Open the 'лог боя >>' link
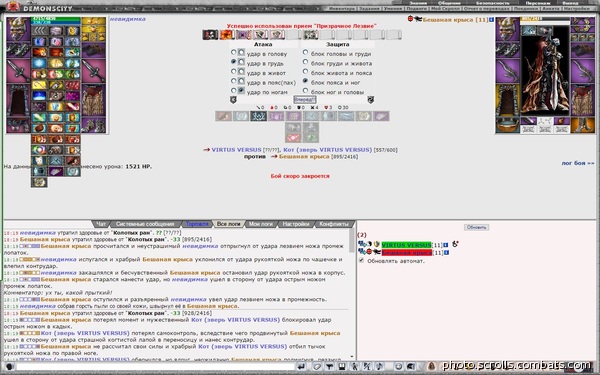This screenshot has height=375, width=600. point(578,163)
